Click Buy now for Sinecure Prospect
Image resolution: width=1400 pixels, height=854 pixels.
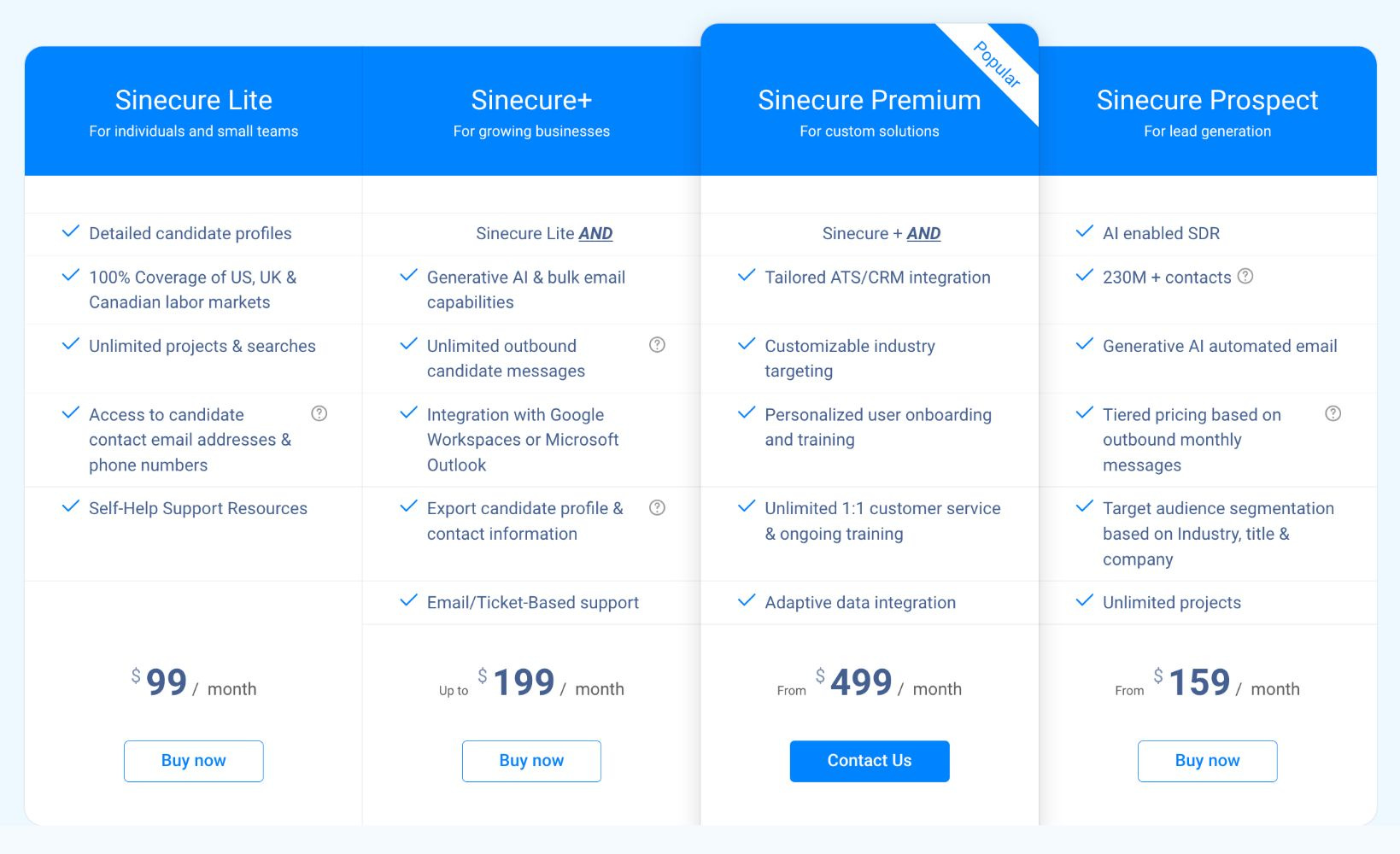[1207, 760]
